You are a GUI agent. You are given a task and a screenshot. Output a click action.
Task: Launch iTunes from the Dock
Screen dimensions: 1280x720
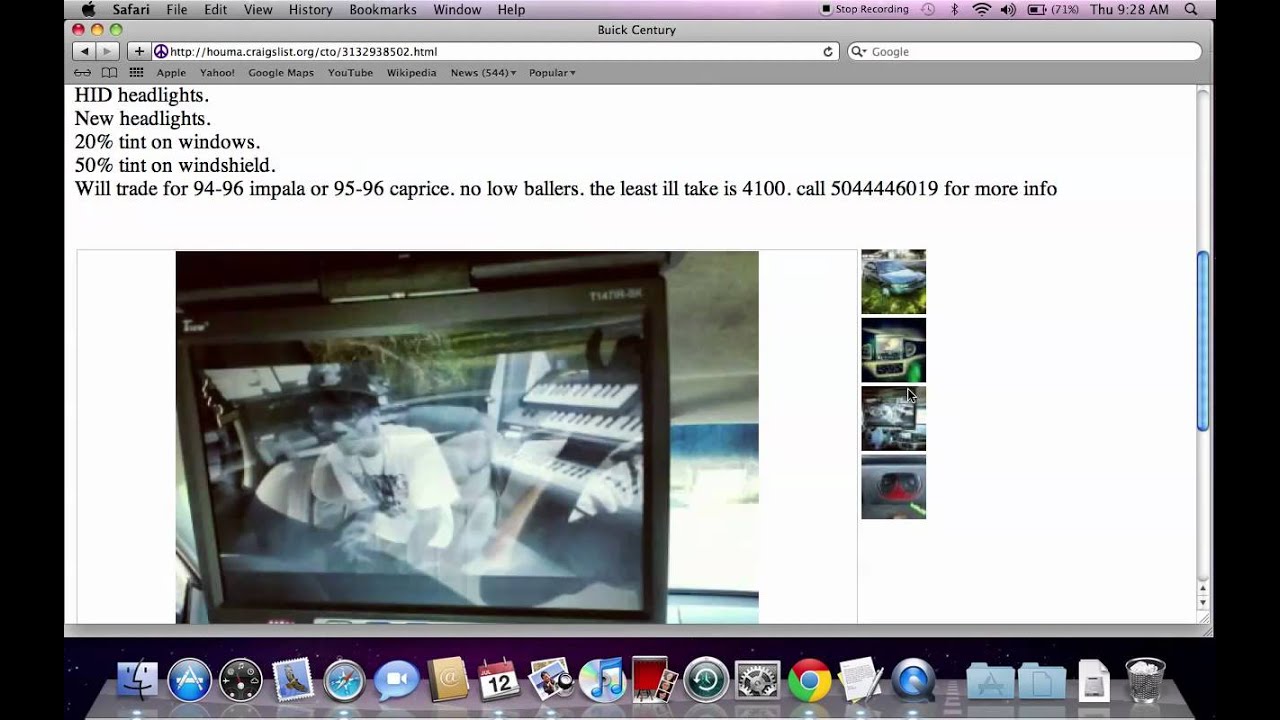(x=603, y=680)
